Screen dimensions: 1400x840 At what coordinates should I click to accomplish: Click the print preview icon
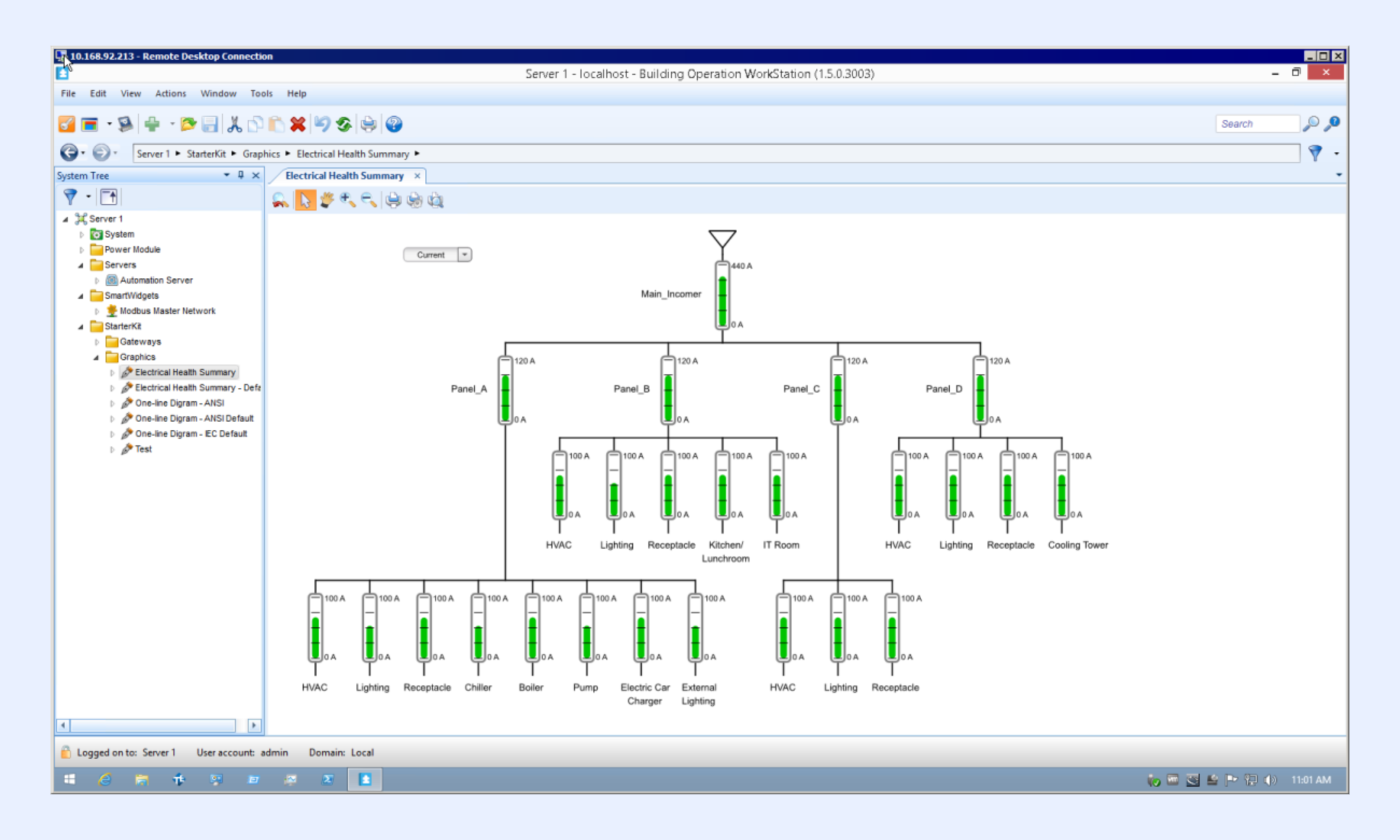pos(436,201)
